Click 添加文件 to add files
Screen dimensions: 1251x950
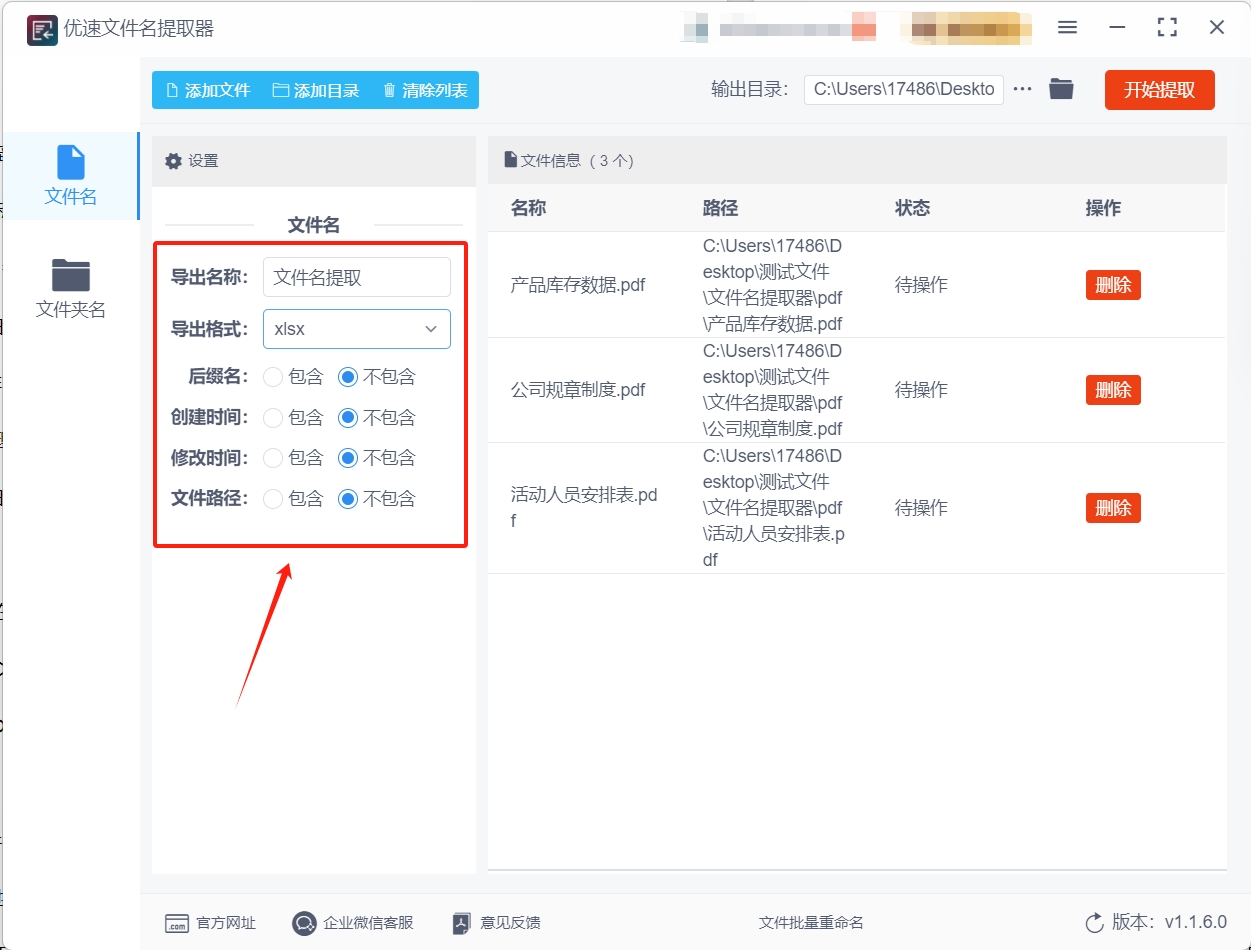(x=207, y=90)
